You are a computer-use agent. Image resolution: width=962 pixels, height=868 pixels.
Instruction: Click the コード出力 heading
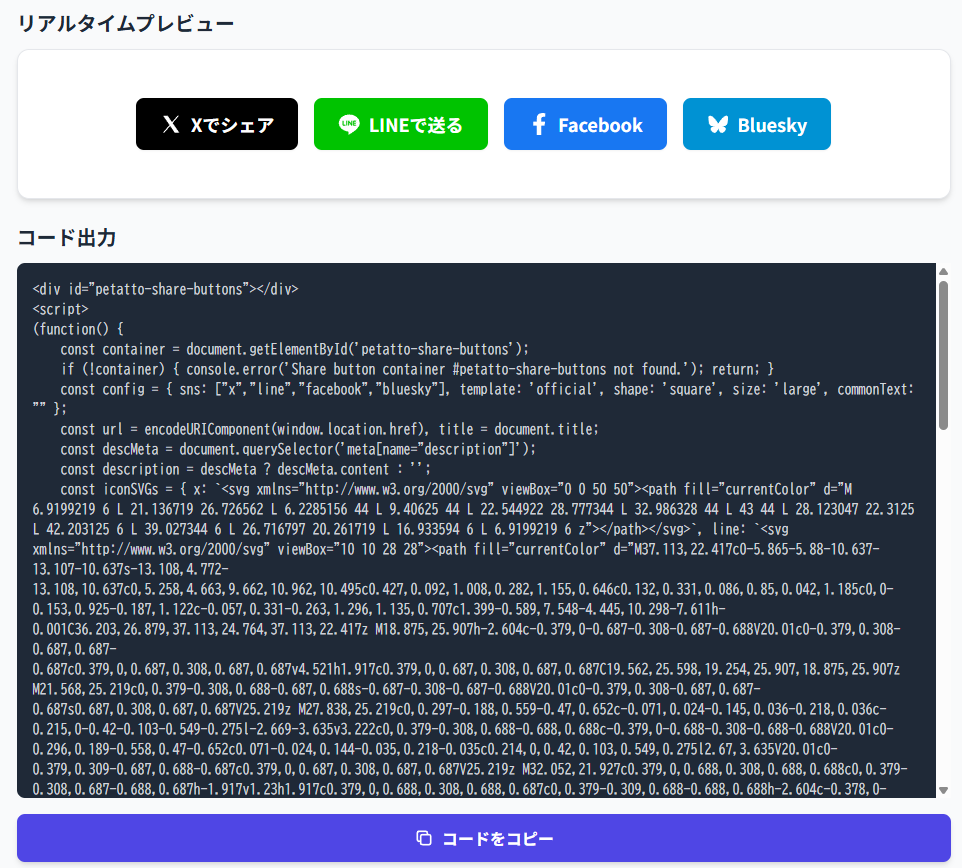pos(67,238)
